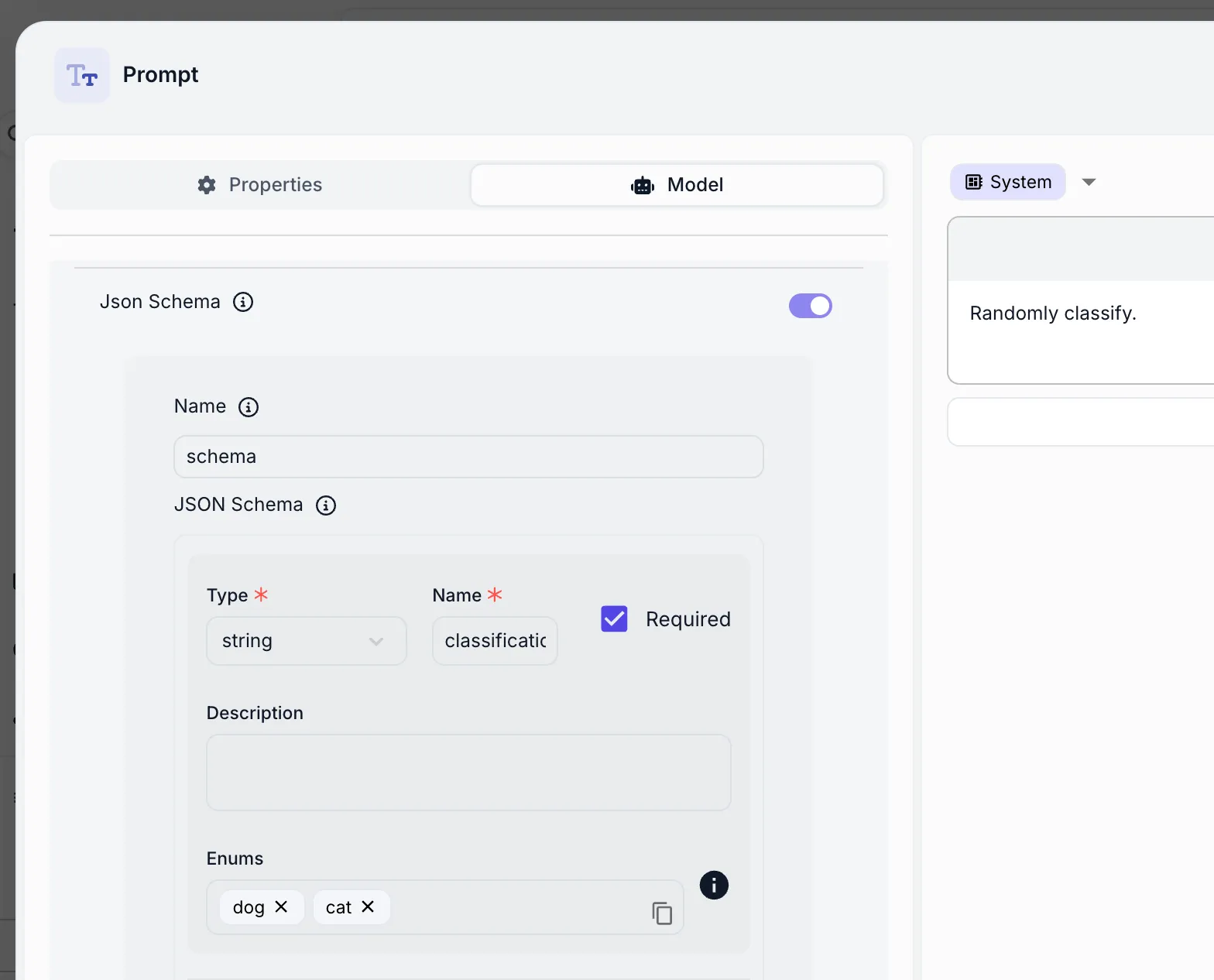Open info tooltip beside Json Schema toggle label
Image resolution: width=1214 pixels, height=980 pixels.
(x=243, y=302)
